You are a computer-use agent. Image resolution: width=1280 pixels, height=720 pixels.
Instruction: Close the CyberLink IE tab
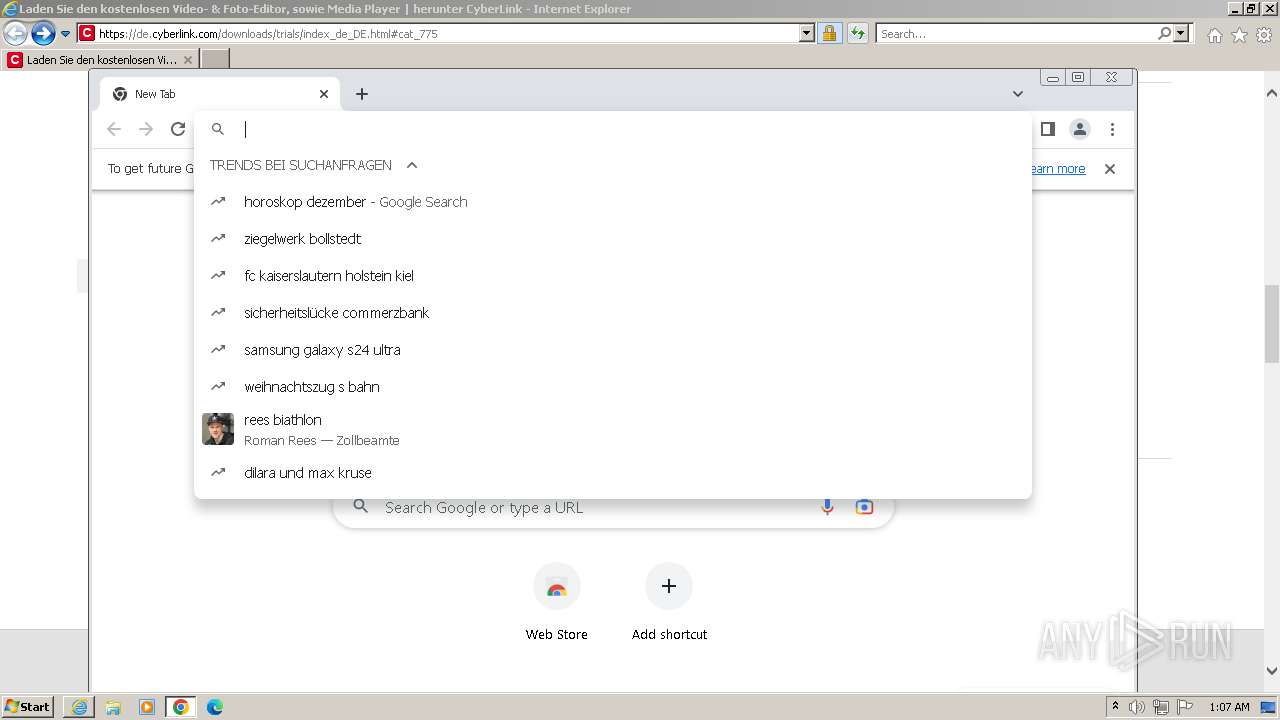point(187,60)
